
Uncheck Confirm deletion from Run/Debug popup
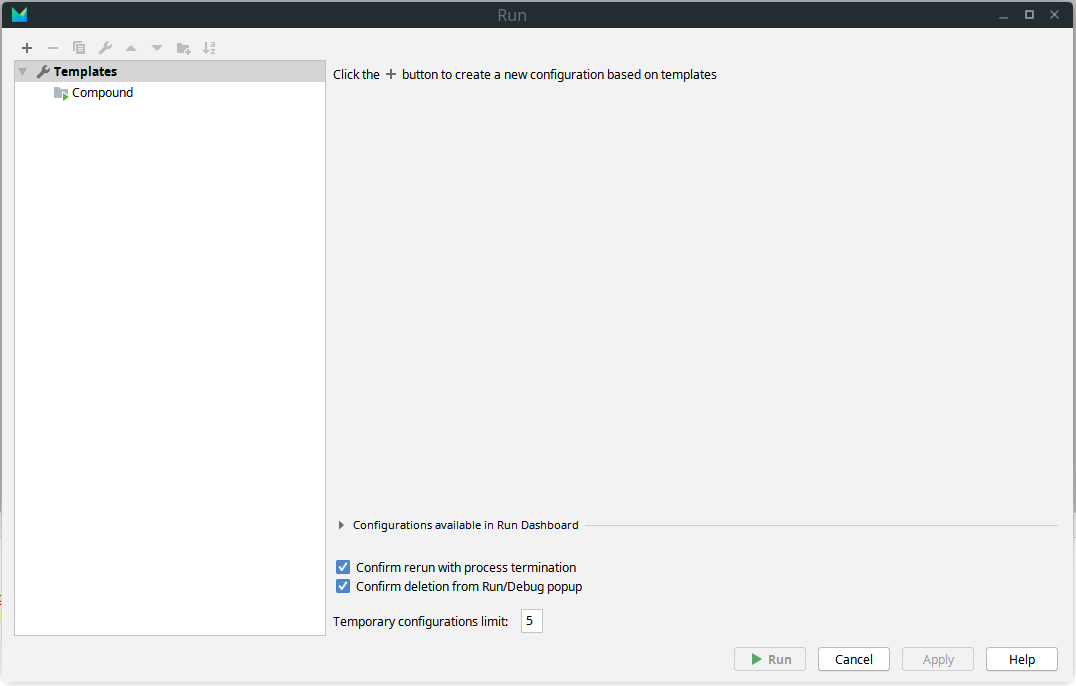point(343,587)
